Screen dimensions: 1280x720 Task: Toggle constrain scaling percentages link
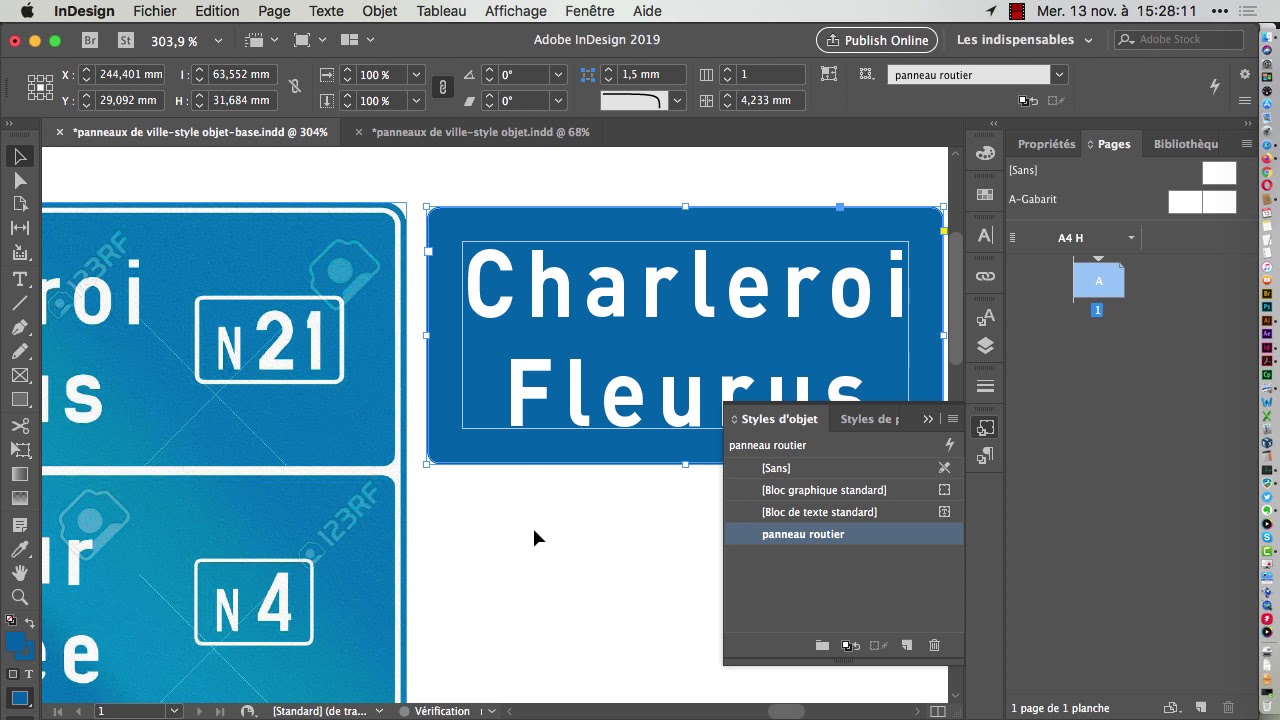coord(442,87)
